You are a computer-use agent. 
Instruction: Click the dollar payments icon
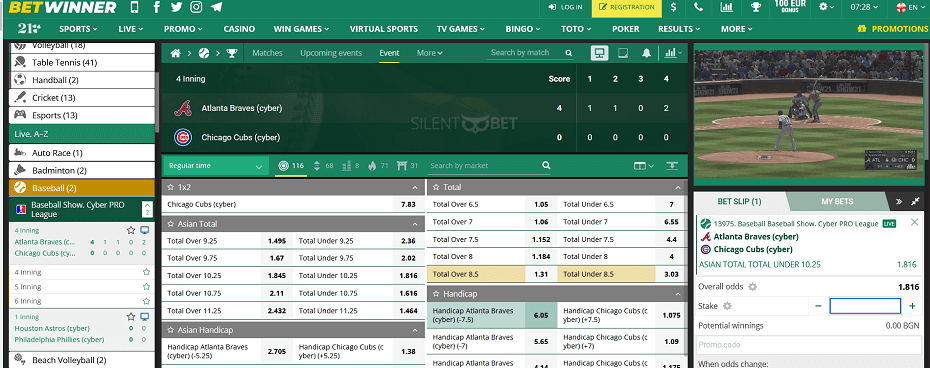(673, 7)
